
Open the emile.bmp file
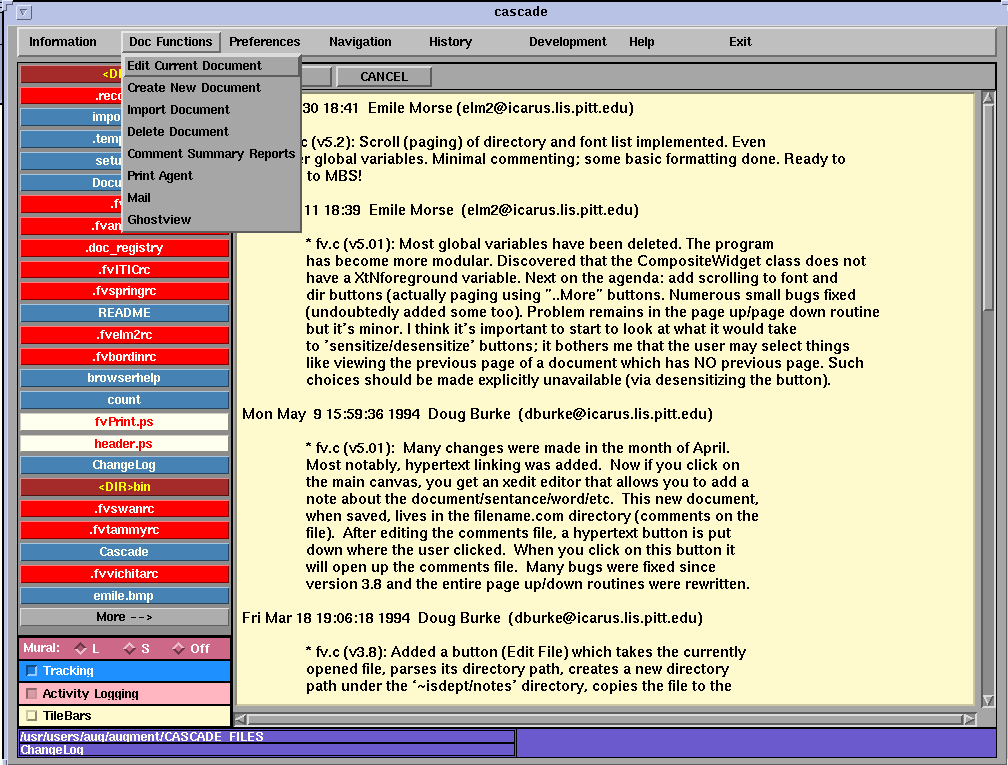tap(124, 596)
